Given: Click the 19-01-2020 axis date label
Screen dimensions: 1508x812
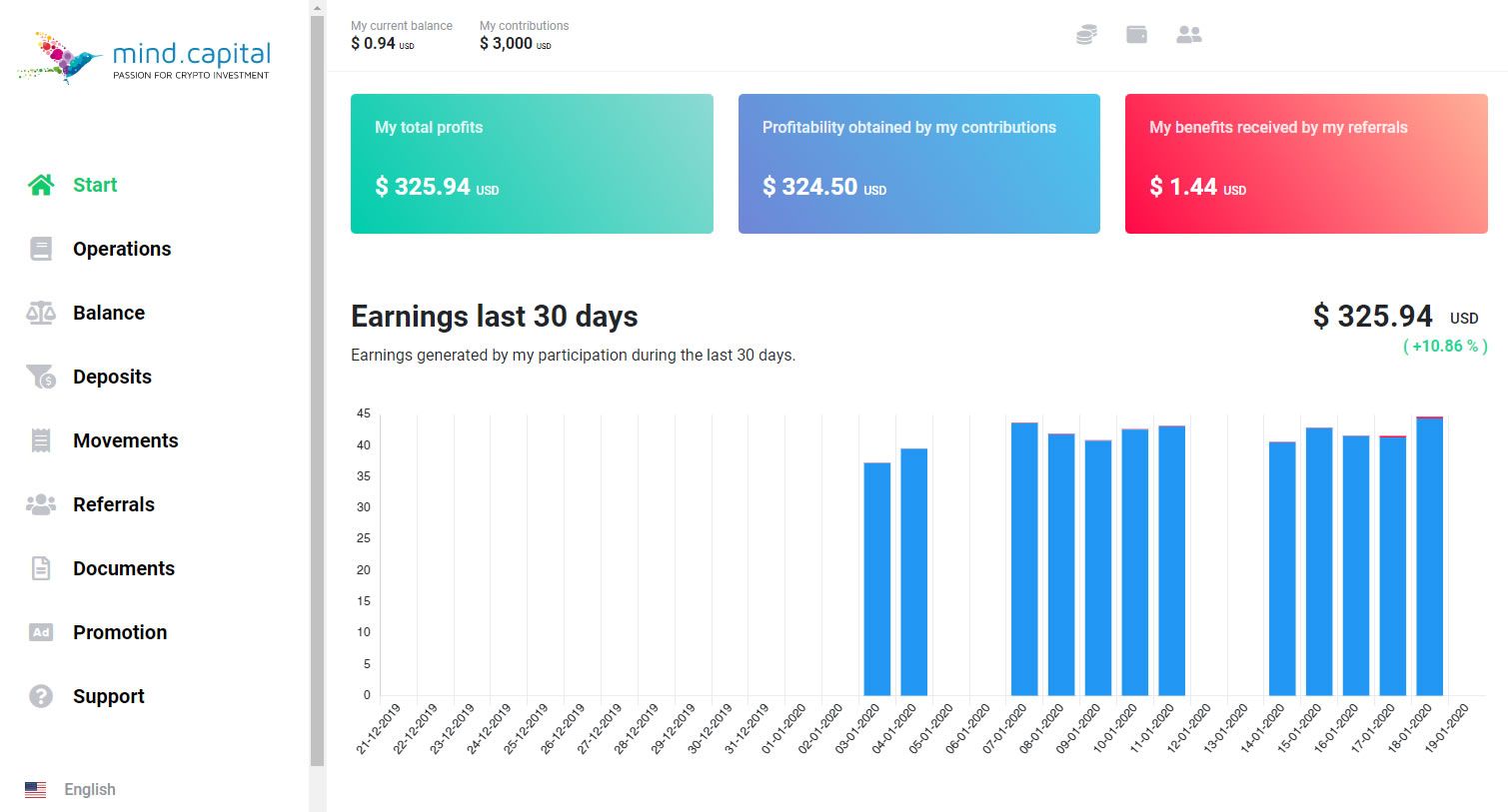Looking at the screenshot, I should pos(1446,729).
